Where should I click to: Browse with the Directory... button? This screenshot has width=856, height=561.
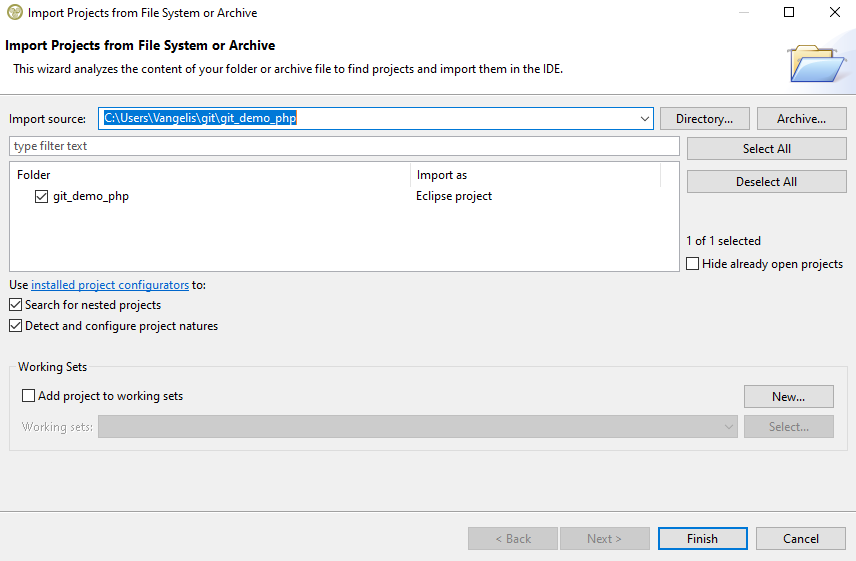tap(704, 119)
